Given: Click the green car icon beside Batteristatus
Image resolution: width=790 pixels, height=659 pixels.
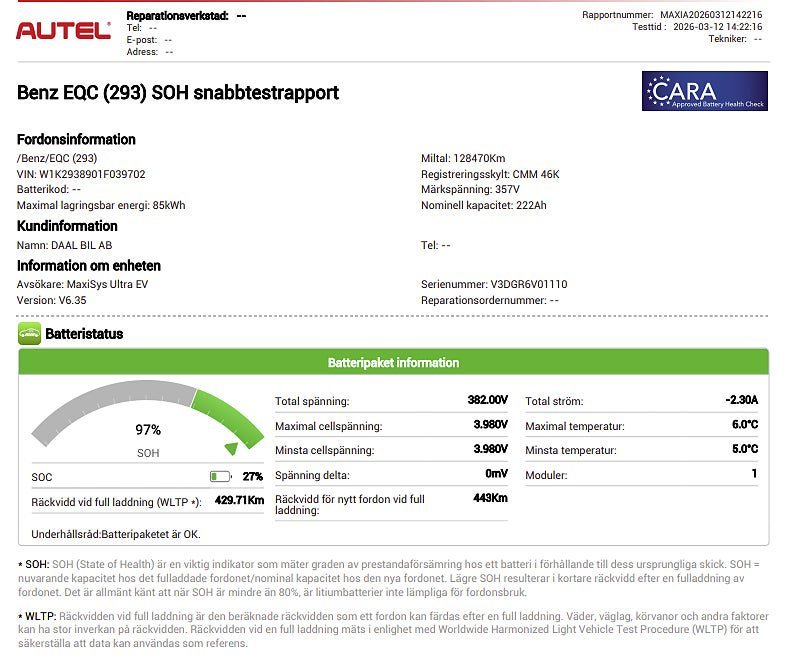Looking at the screenshot, I should click(x=29, y=334).
